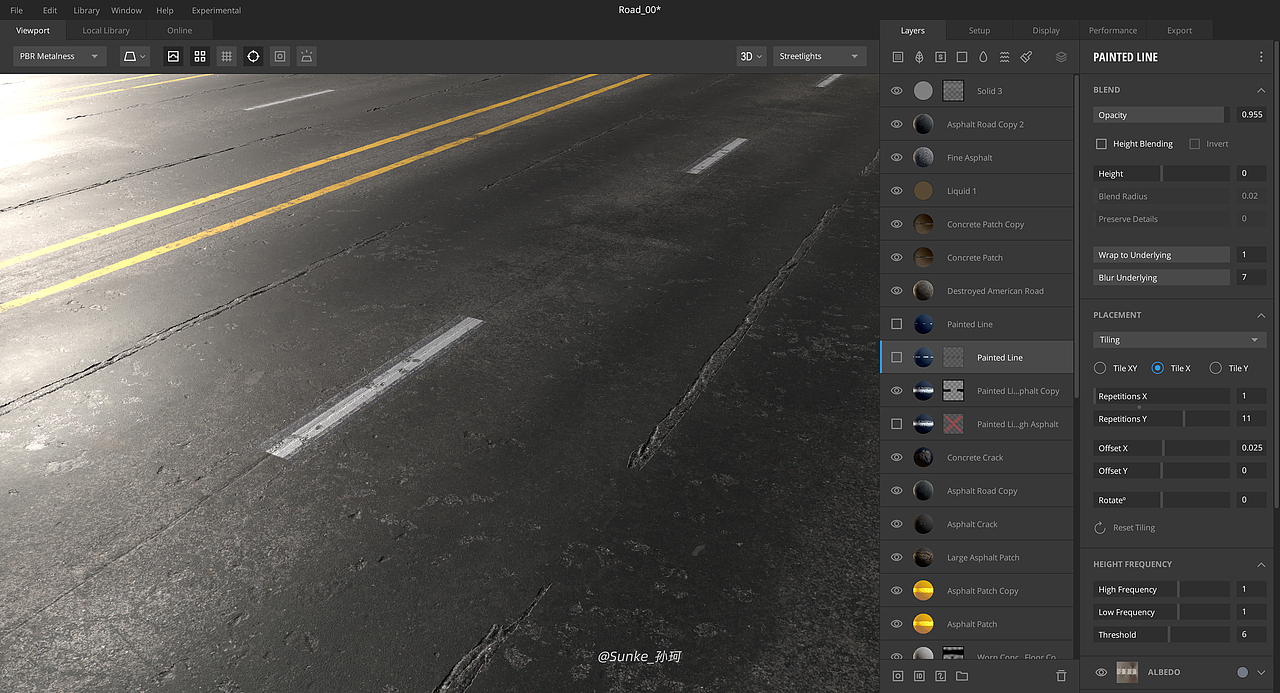Hide the Fine Asphalt layer

(x=896, y=157)
